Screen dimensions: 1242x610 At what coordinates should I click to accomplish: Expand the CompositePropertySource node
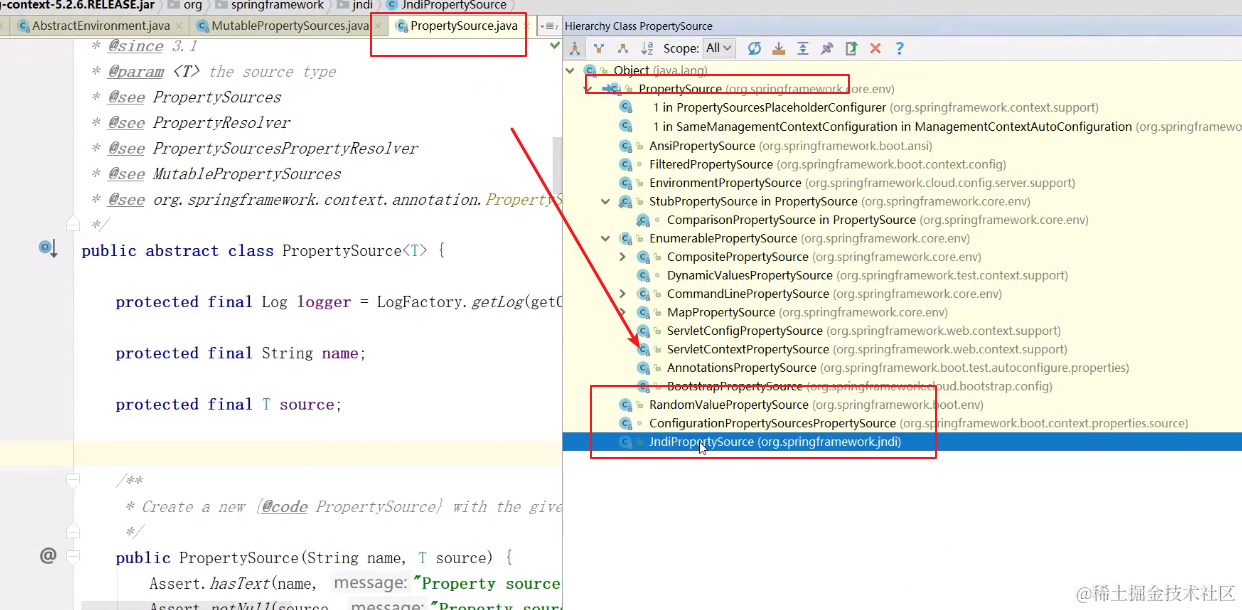pyautogui.click(x=624, y=257)
